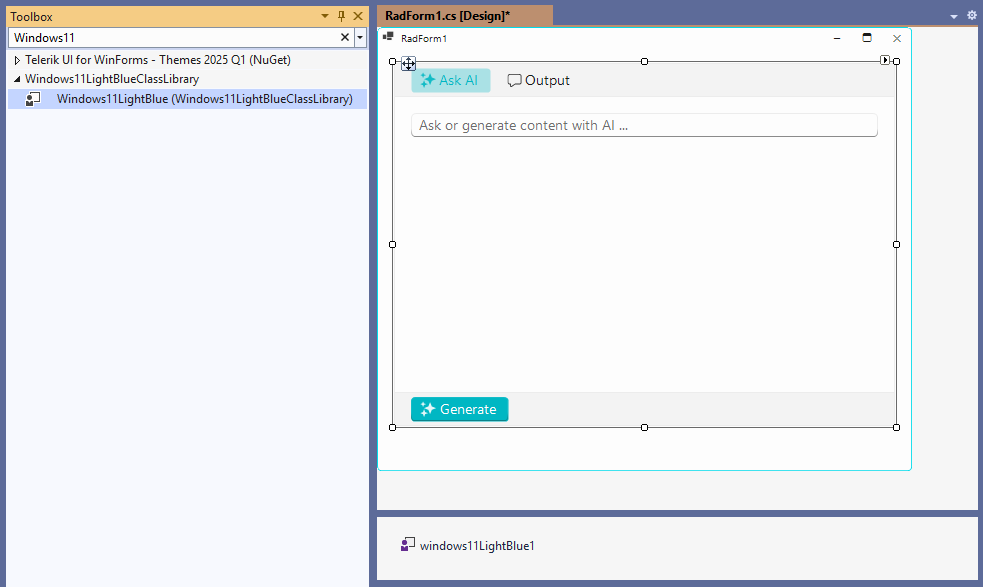This screenshot has height=587, width=983.
Task: Collapse the Windows11LightBlueClassLibrary group
Action: 15,78
